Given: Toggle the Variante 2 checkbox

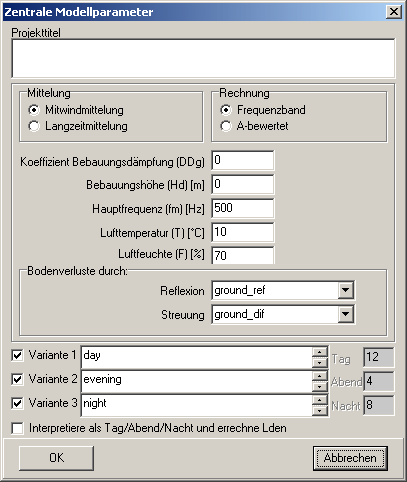Looking at the screenshot, I should click(x=17, y=379).
